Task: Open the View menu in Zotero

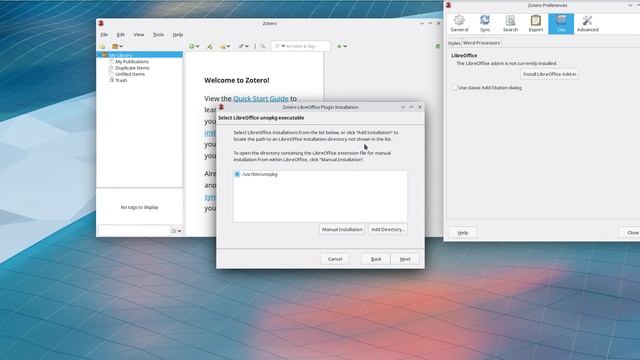Action: click(x=139, y=35)
